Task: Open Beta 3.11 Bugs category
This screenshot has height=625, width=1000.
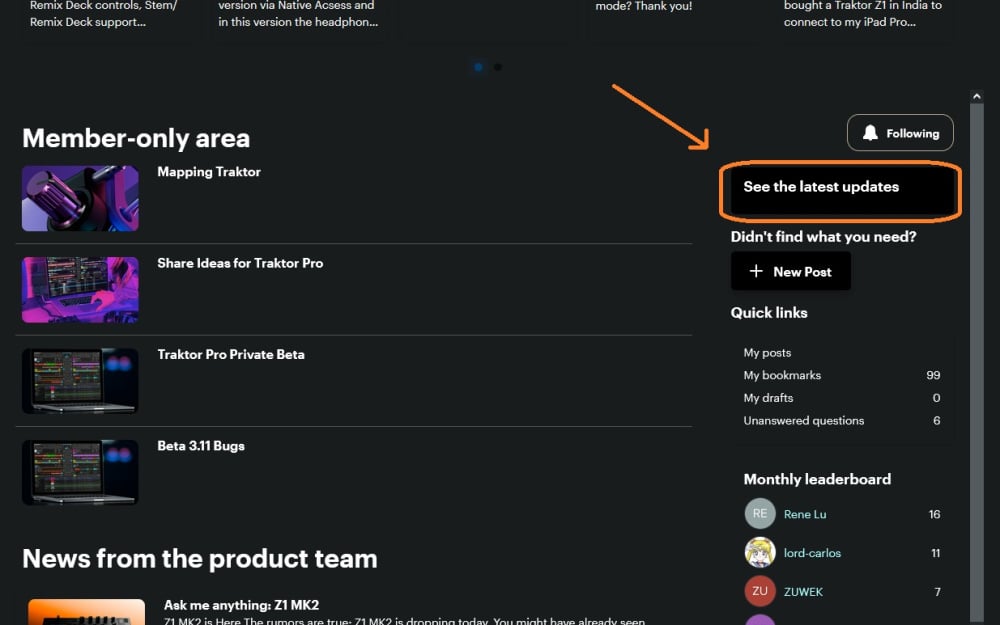Action: click(201, 446)
